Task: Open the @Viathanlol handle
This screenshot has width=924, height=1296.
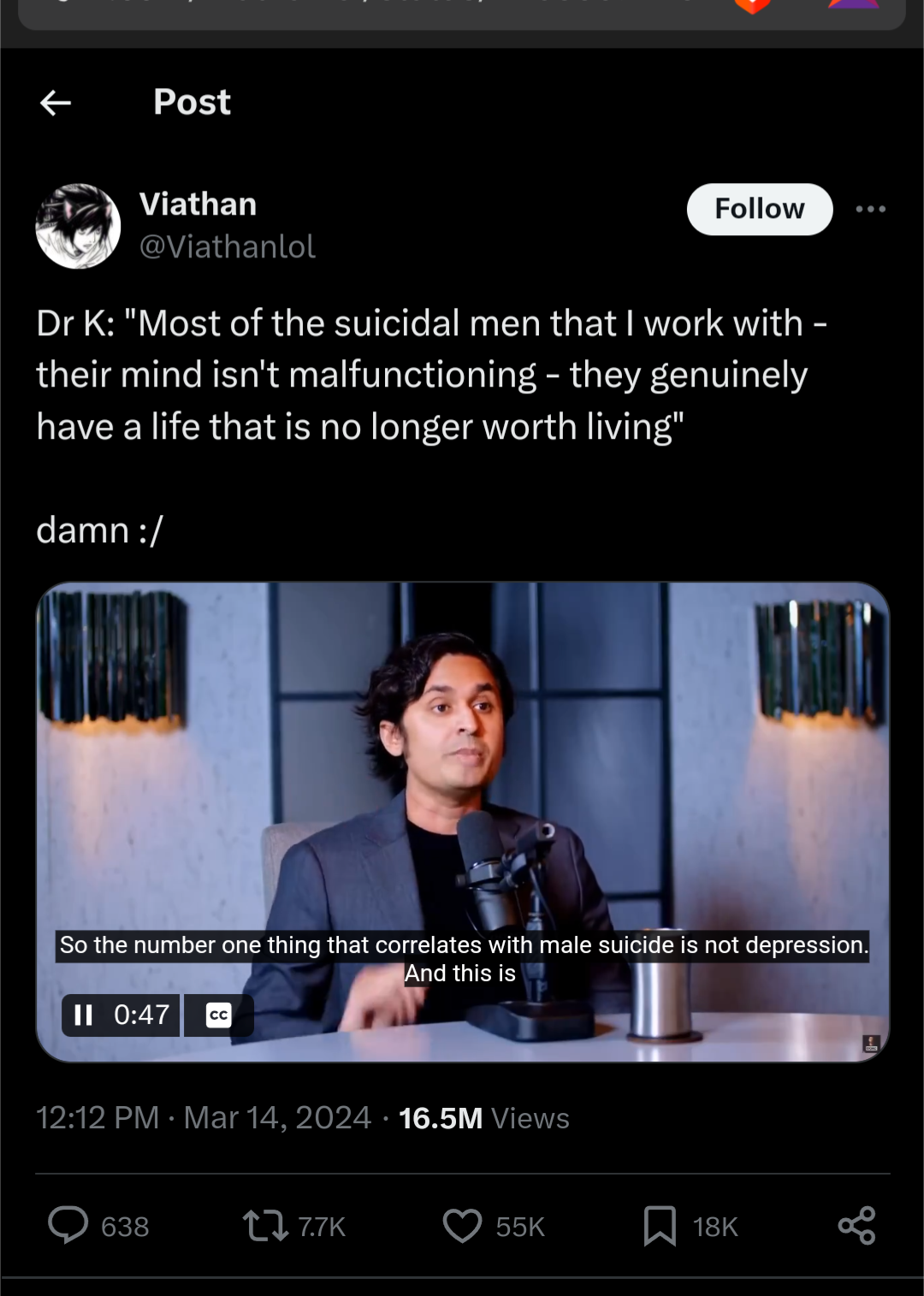Action: [x=227, y=246]
